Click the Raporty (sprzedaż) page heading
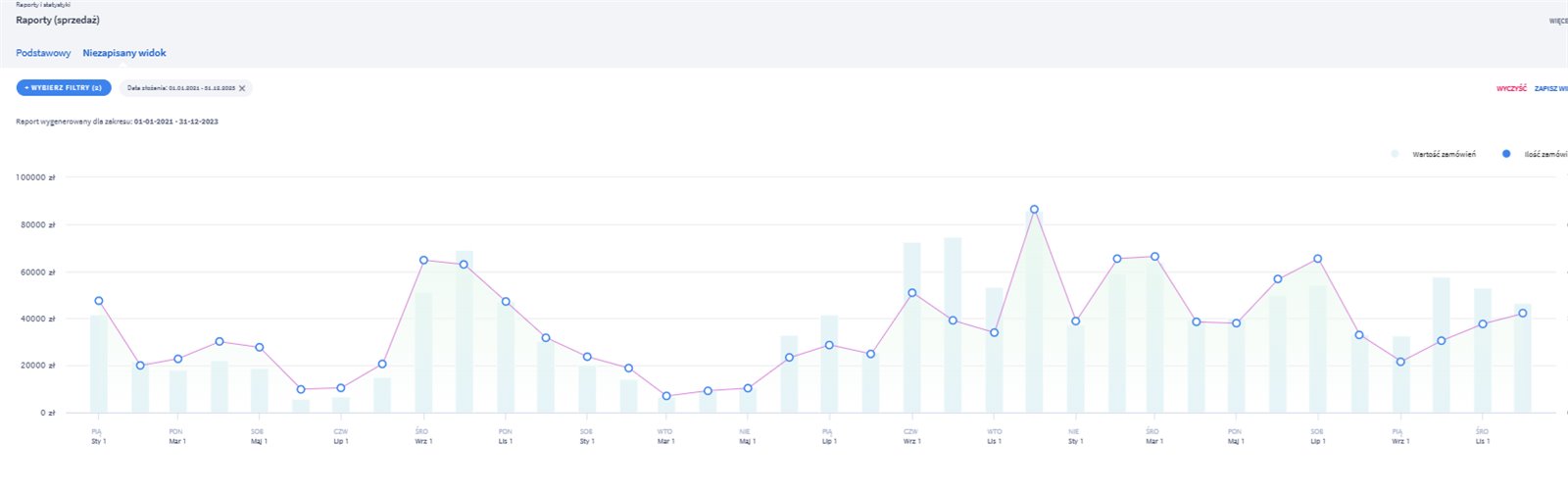 pos(58,20)
